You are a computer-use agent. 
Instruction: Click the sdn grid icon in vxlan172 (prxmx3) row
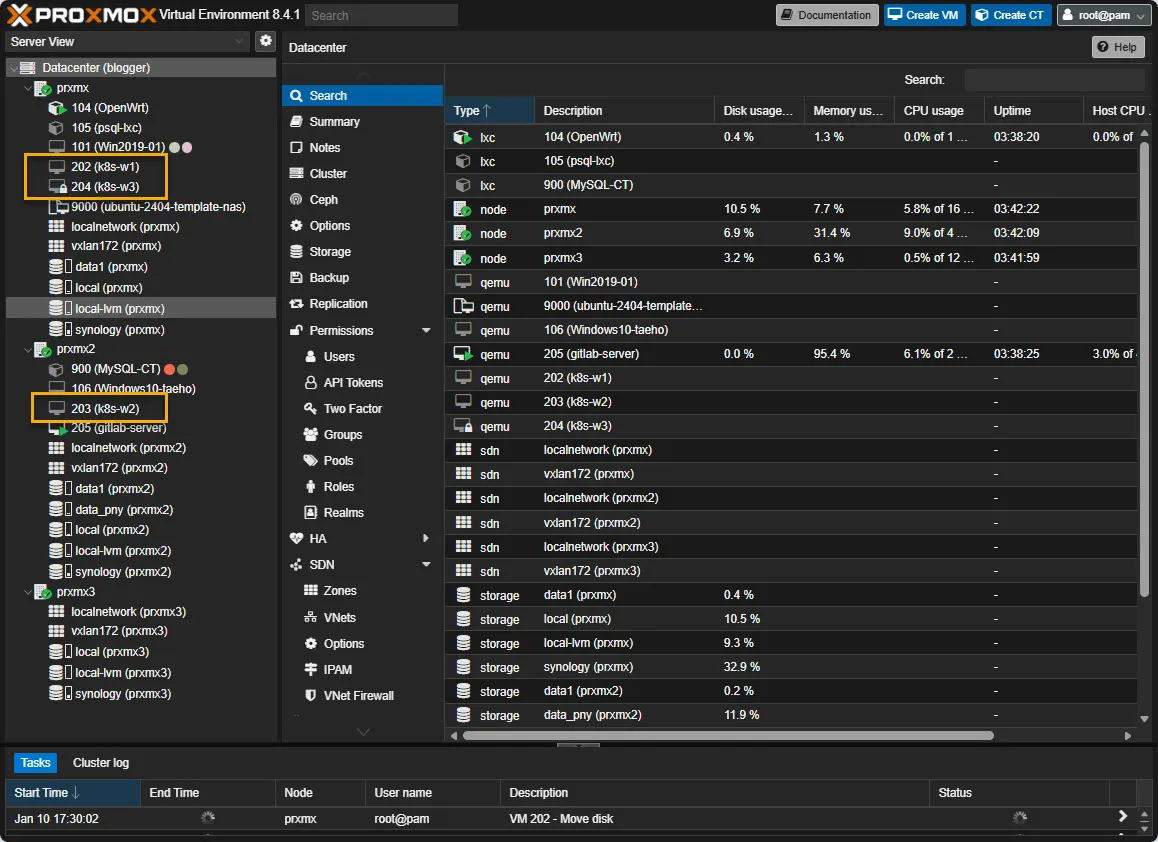coord(464,570)
